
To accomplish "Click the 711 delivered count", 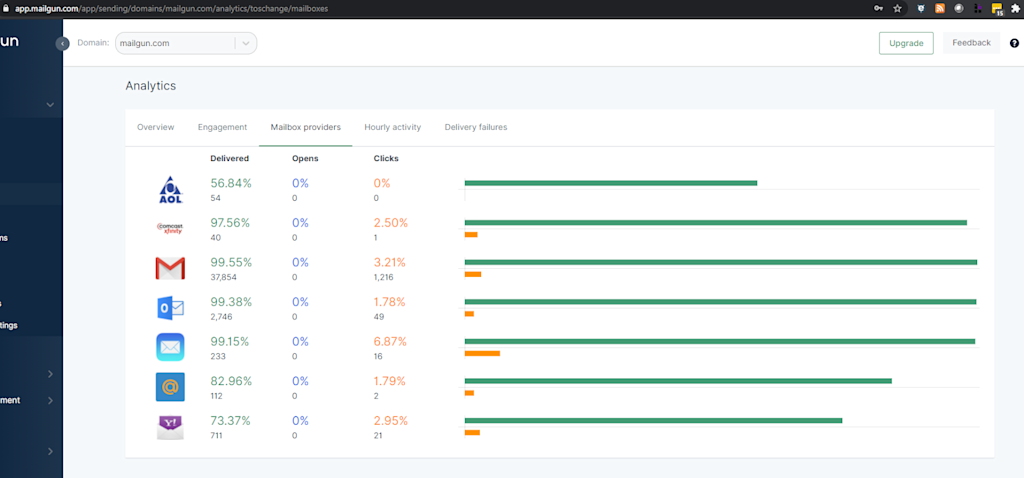I will pos(216,436).
